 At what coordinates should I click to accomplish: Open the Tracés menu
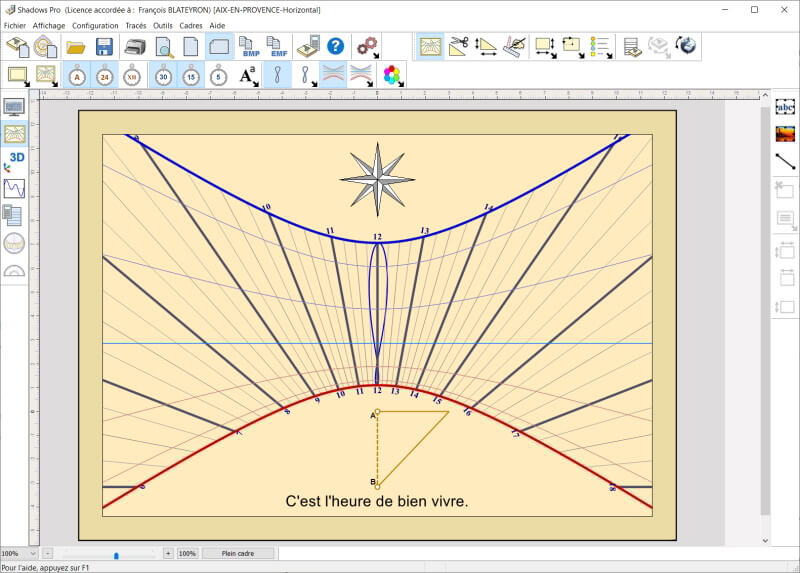[136, 25]
